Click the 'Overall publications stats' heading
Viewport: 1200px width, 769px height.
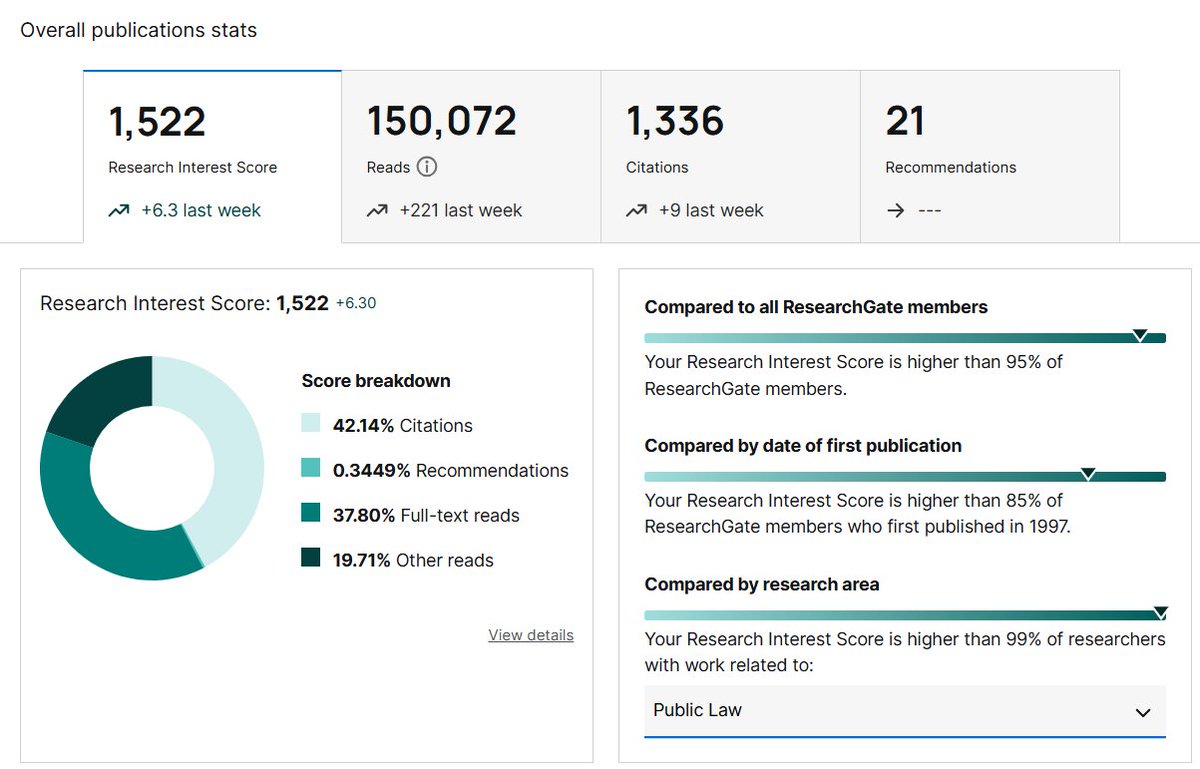tap(139, 30)
